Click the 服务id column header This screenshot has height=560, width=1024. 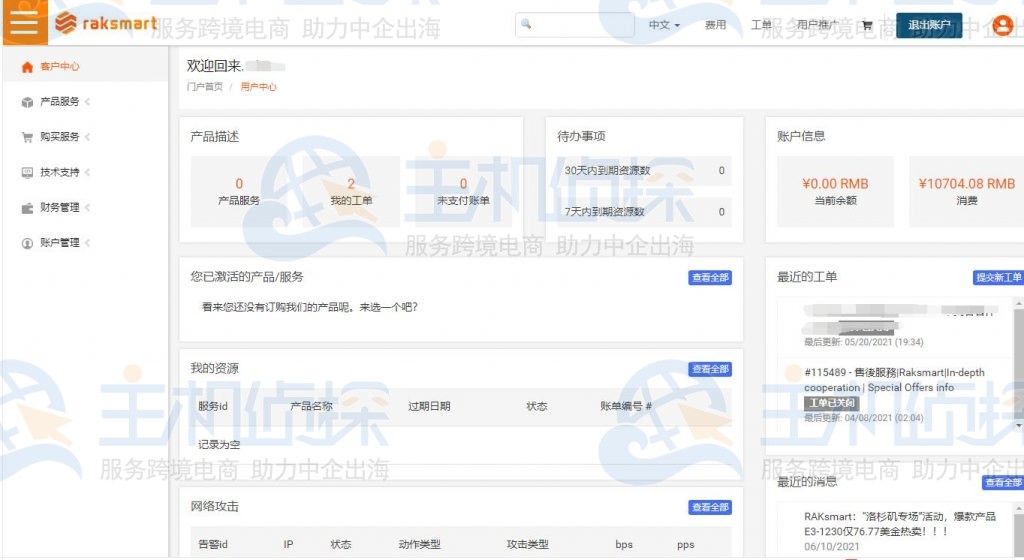pos(213,406)
